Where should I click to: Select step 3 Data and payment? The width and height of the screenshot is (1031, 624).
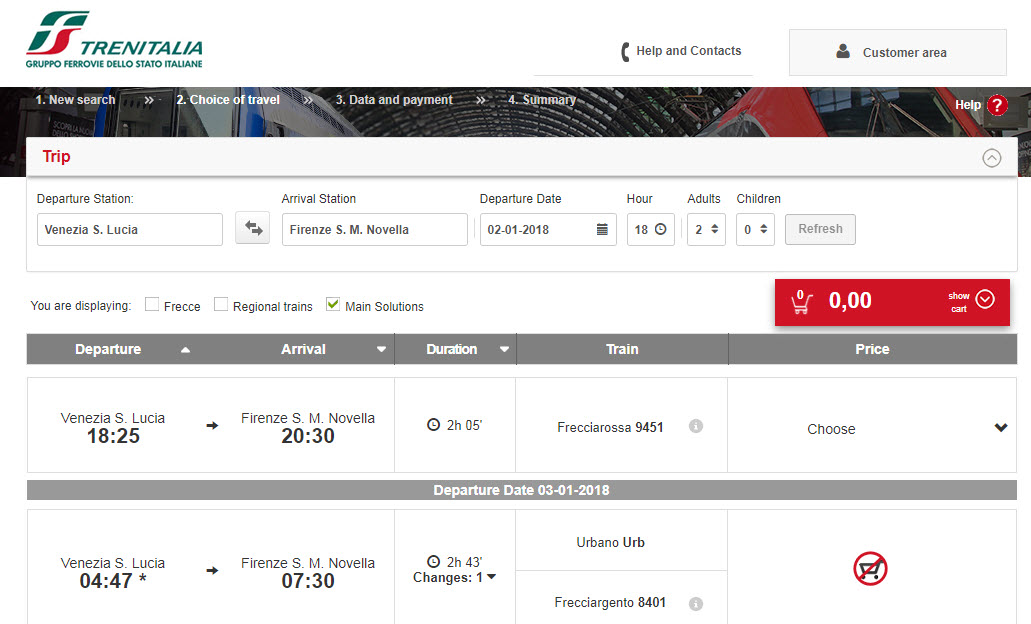click(x=394, y=100)
